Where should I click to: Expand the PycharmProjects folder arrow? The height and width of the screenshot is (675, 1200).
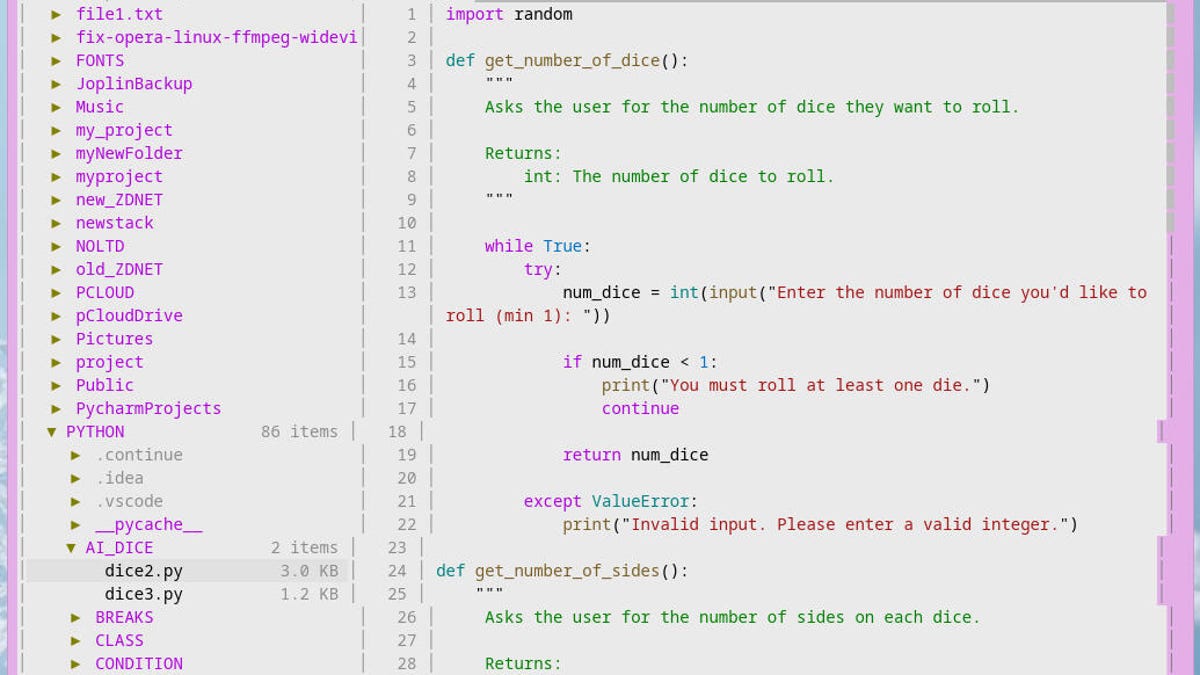pos(57,409)
